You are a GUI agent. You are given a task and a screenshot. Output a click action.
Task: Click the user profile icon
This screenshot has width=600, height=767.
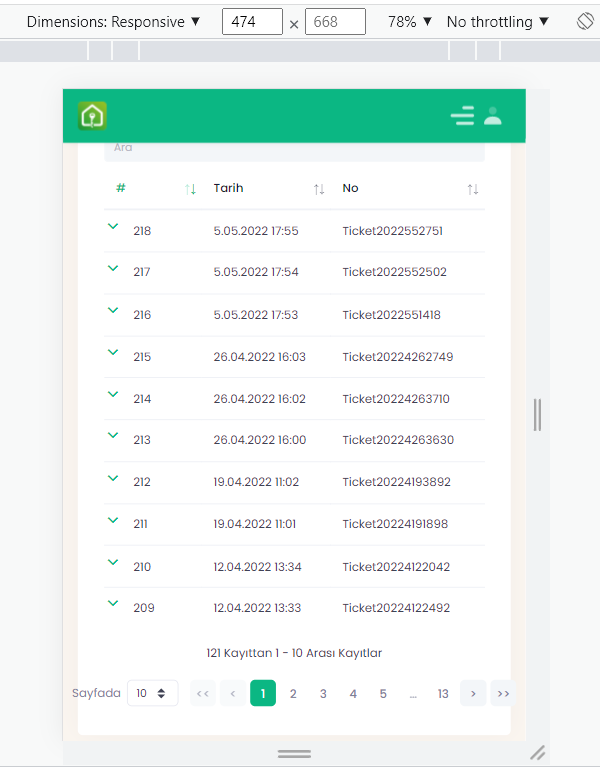492,116
